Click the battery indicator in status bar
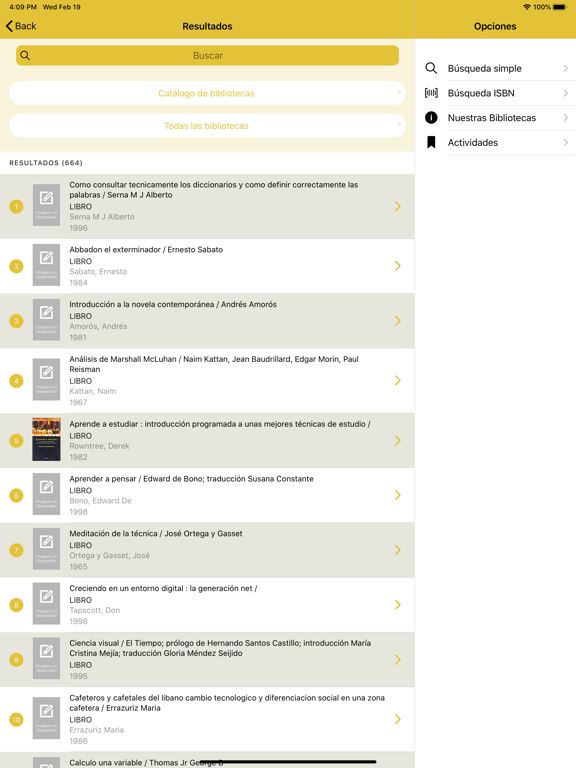 (x=559, y=7)
